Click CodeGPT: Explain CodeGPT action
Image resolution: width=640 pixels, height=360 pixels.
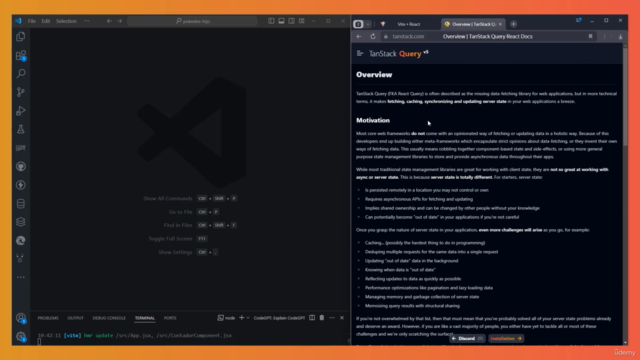(x=279, y=318)
